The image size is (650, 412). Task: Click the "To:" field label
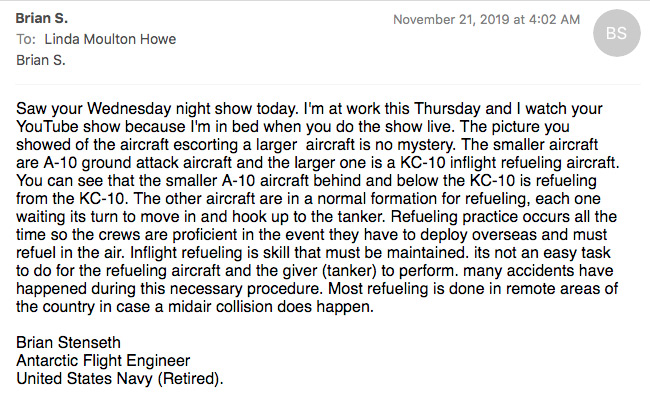pyautogui.click(x=26, y=39)
